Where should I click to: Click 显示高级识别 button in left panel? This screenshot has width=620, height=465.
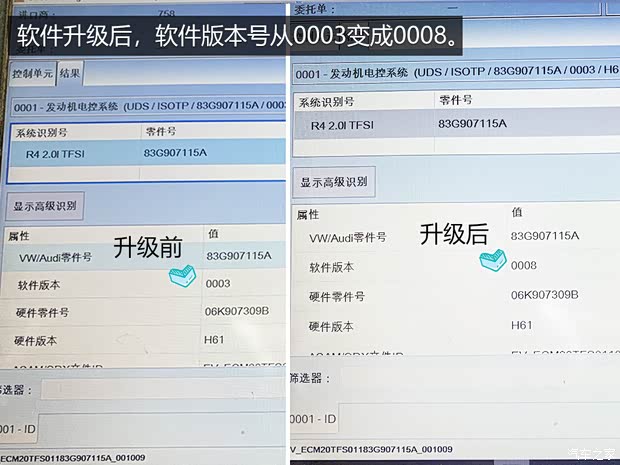[45, 206]
